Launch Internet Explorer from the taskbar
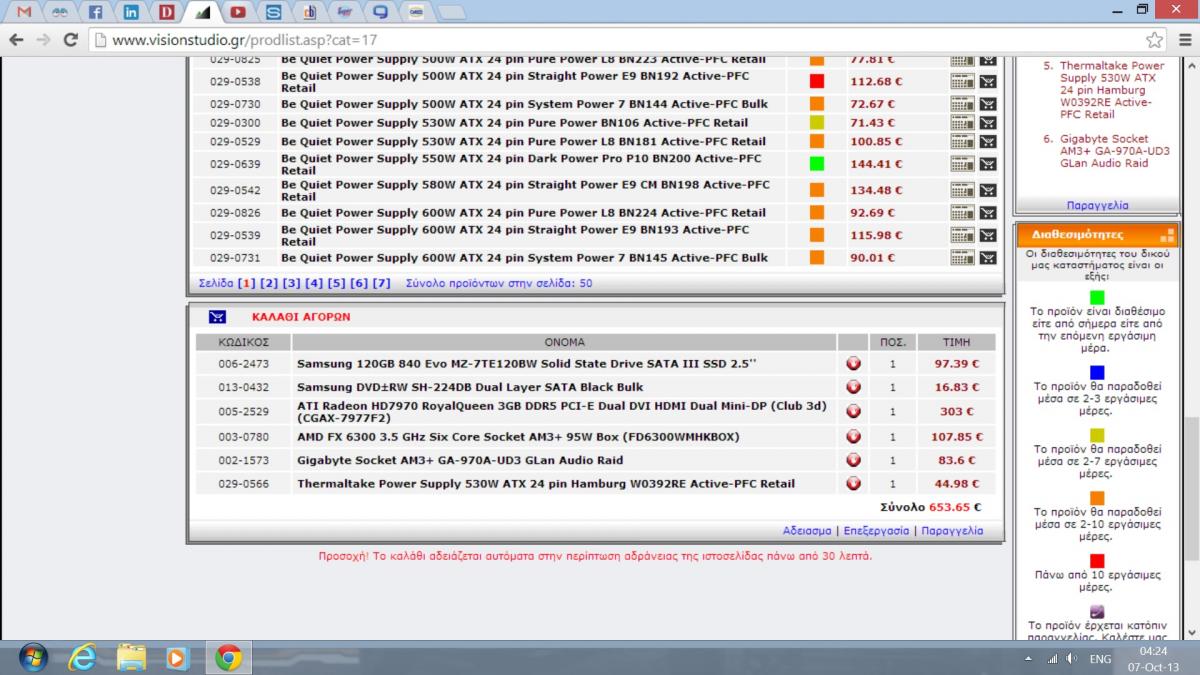This screenshot has height=675, width=1200. click(x=84, y=658)
